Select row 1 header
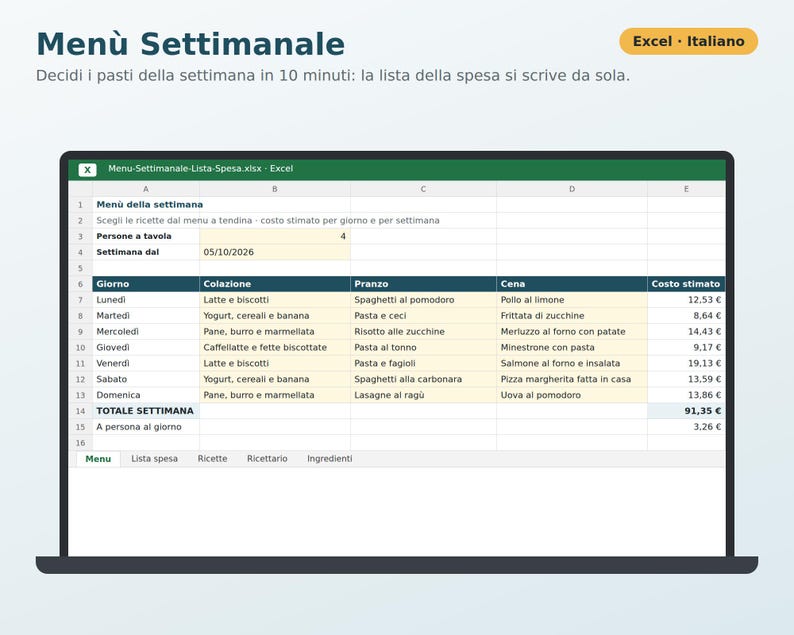The image size is (794, 635). point(81,205)
